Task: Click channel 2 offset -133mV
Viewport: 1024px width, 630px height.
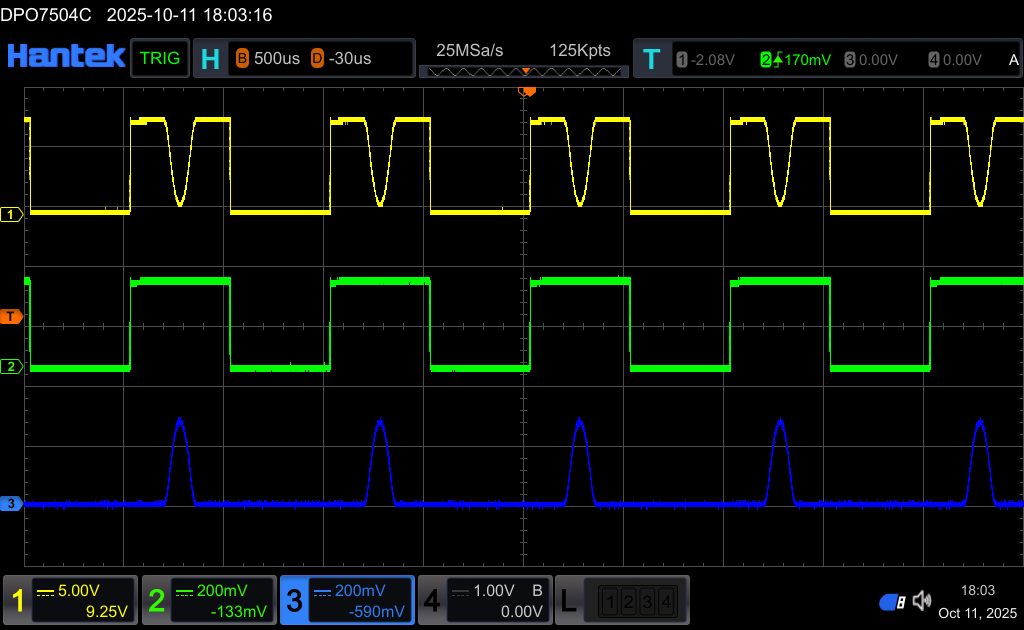Action: (238, 612)
